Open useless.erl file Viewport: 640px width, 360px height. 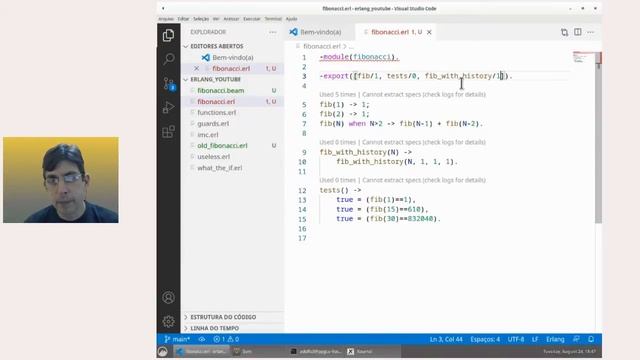coord(213,157)
